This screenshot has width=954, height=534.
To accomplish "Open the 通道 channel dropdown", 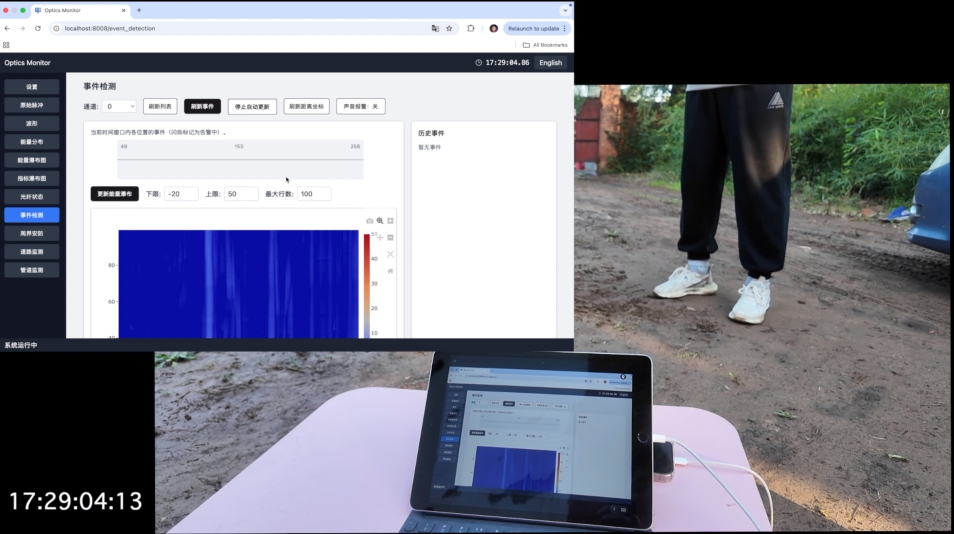I will [119, 106].
